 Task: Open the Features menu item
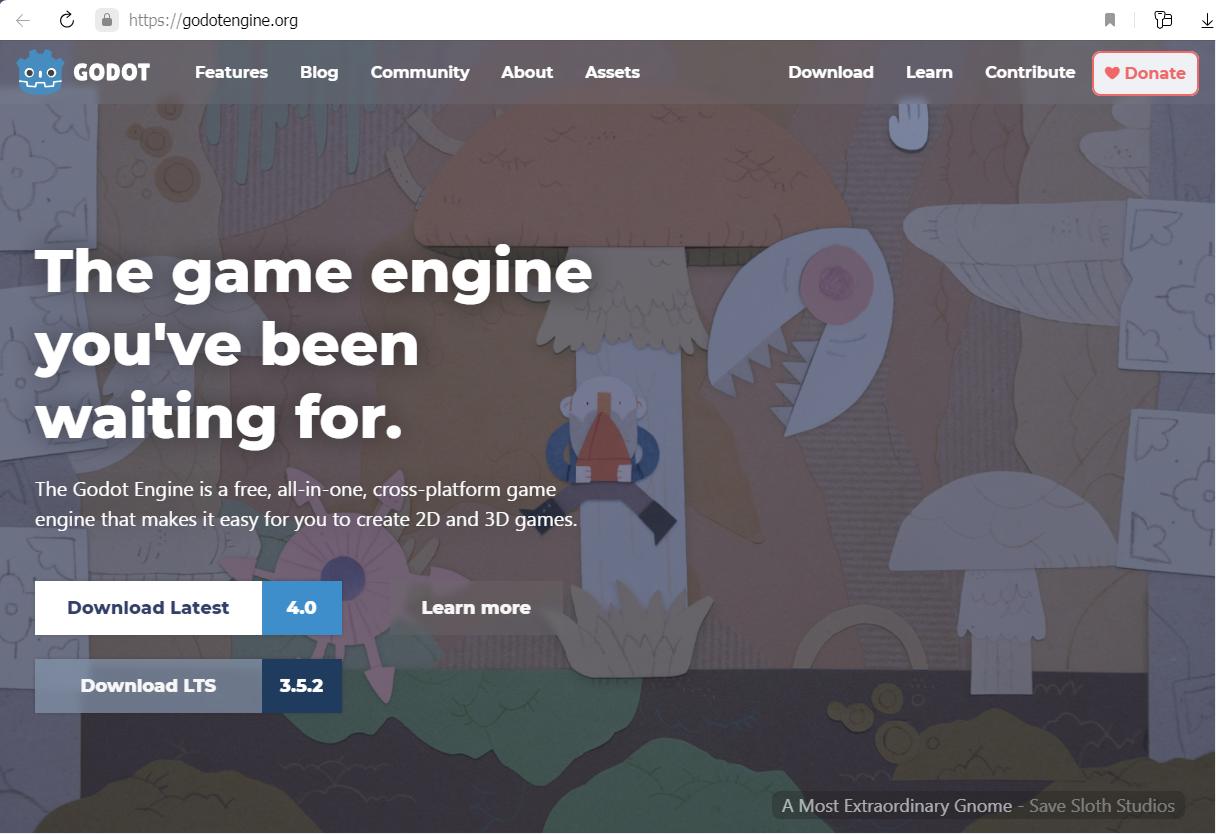tap(231, 72)
